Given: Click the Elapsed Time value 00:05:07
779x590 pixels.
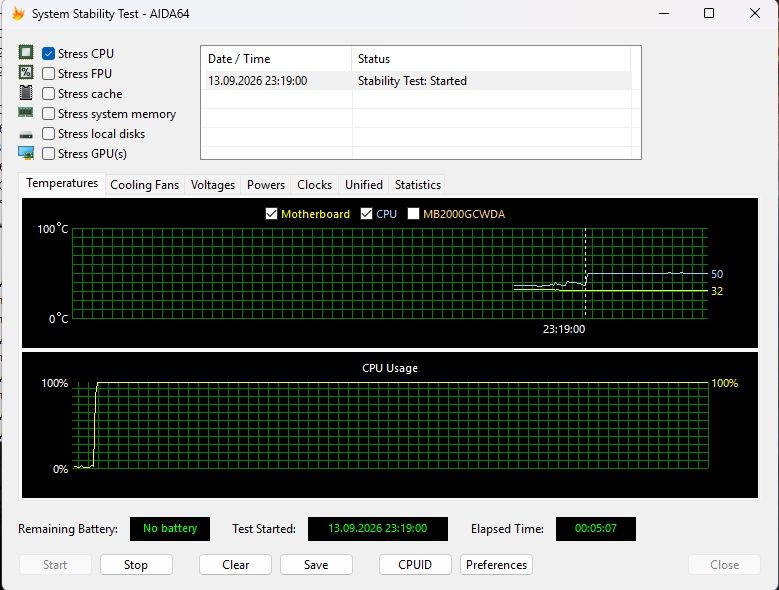Looking at the screenshot, I should [596, 528].
